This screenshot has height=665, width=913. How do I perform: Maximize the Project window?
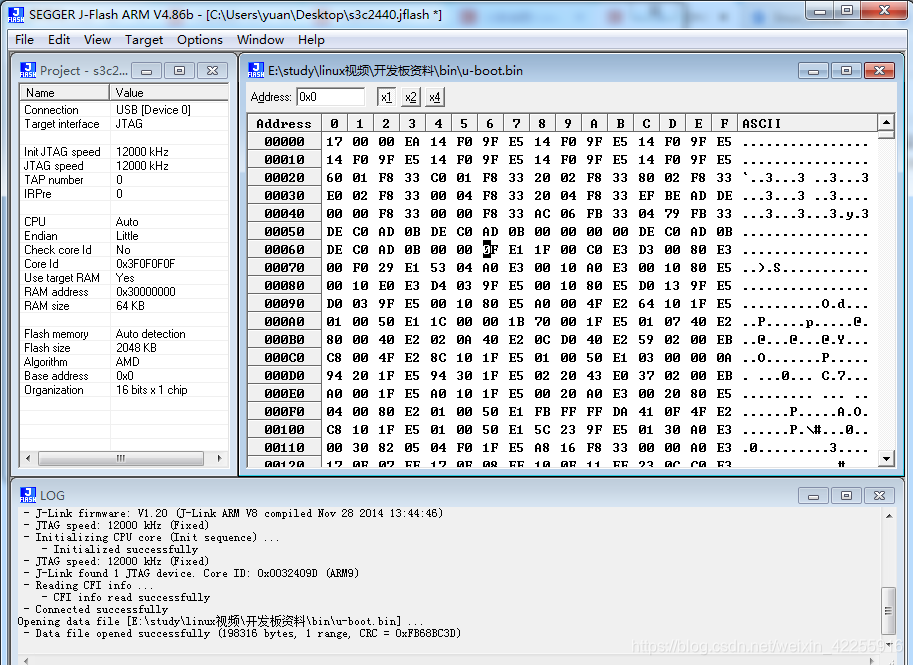[179, 71]
